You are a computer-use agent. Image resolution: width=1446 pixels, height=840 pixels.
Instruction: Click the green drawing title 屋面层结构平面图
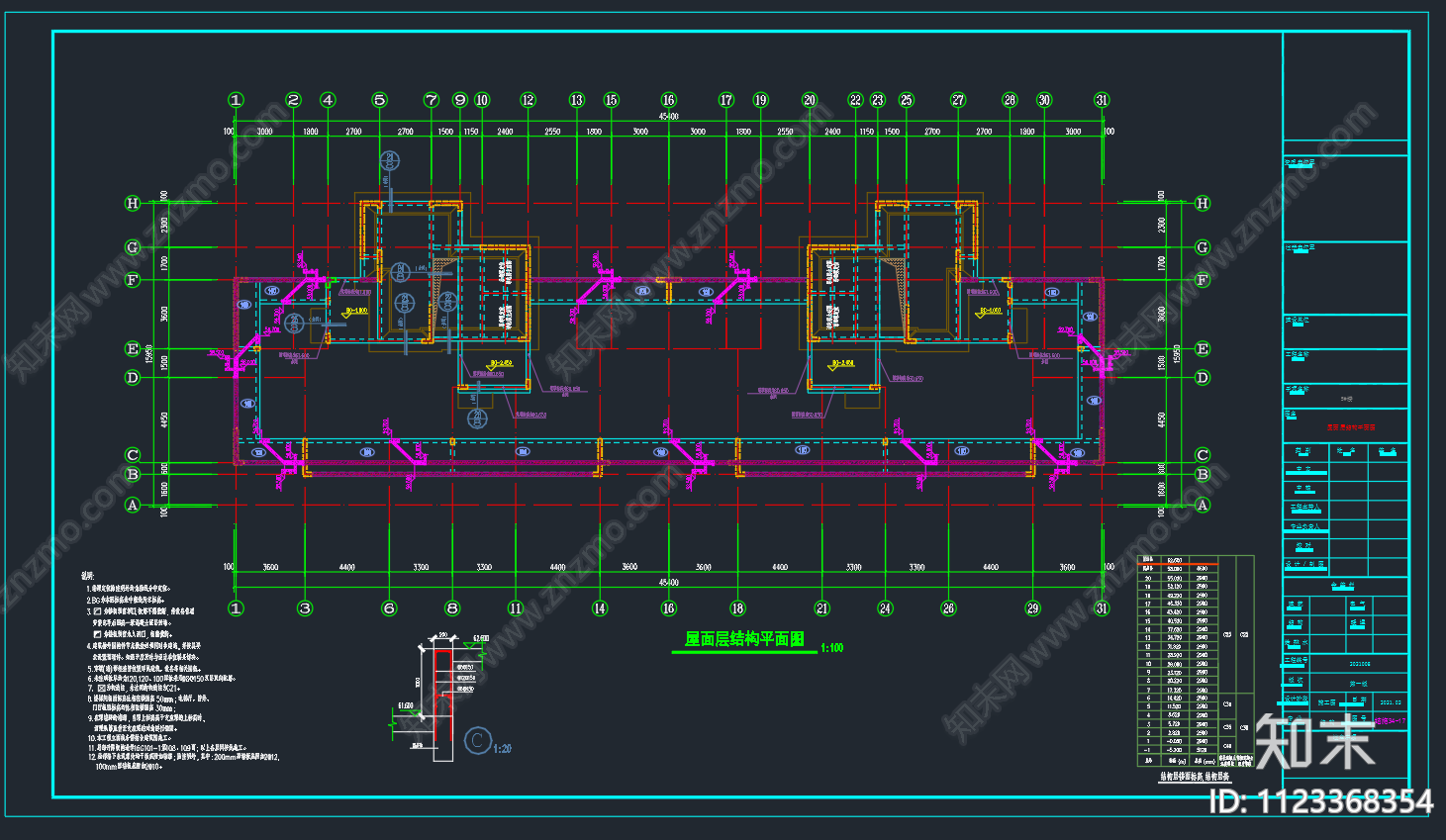744,640
